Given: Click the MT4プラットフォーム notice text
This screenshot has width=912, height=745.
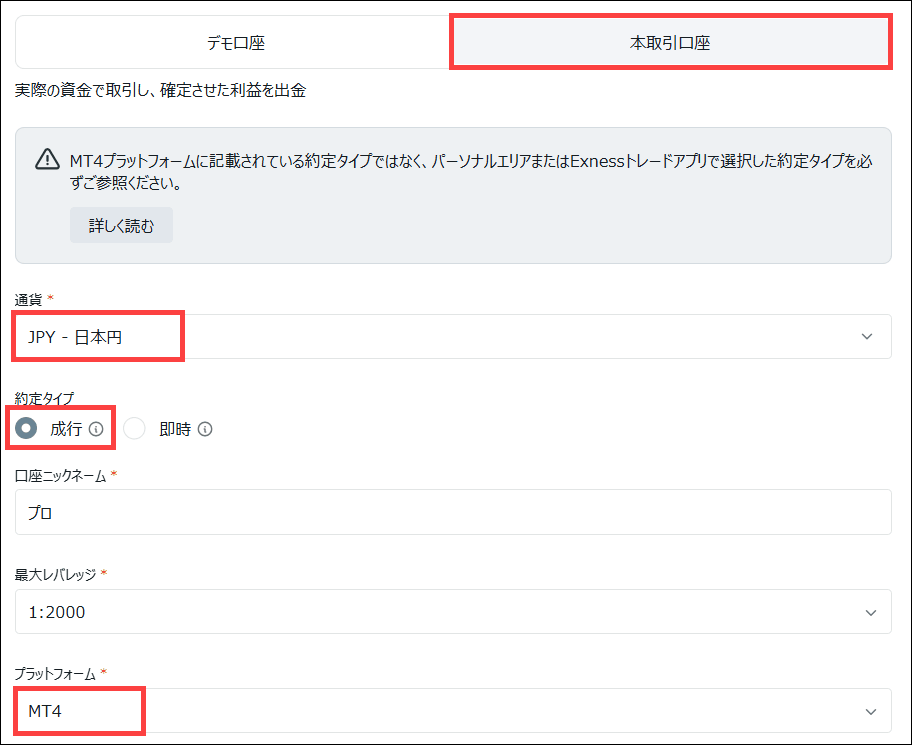Looking at the screenshot, I should click(471, 172).
